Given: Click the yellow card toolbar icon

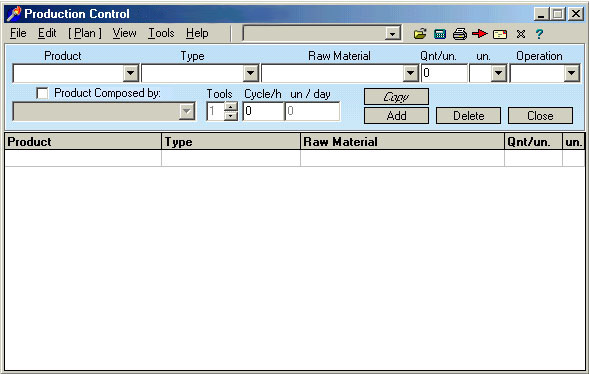Looking at the screenshot, I should (500, 35).
